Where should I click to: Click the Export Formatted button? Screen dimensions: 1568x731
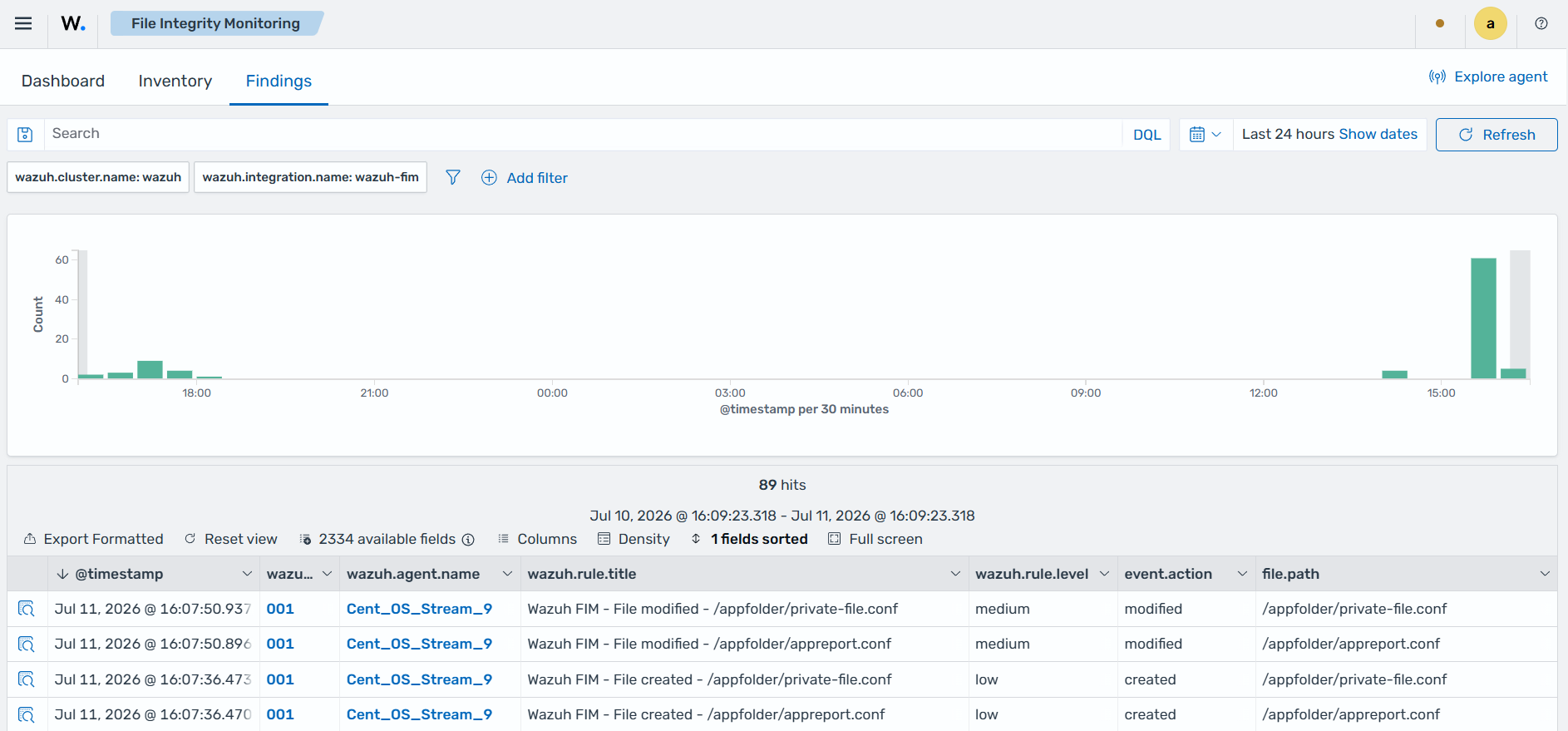click(x=93, y=539)
